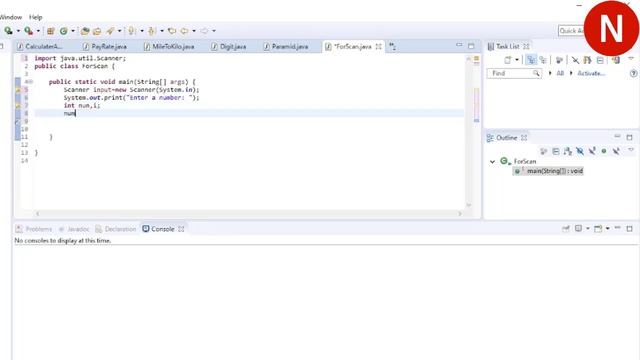Toggle Focus on Workweek in Task List
The height and width of the screenshot is (360, 640).
tap(559, 60)
